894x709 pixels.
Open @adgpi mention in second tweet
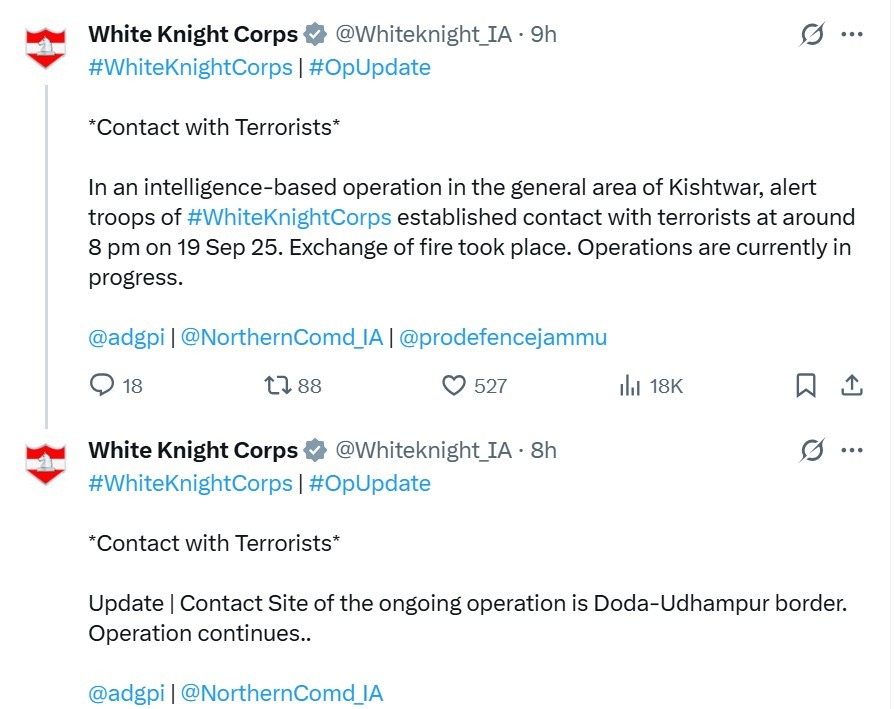126,693
